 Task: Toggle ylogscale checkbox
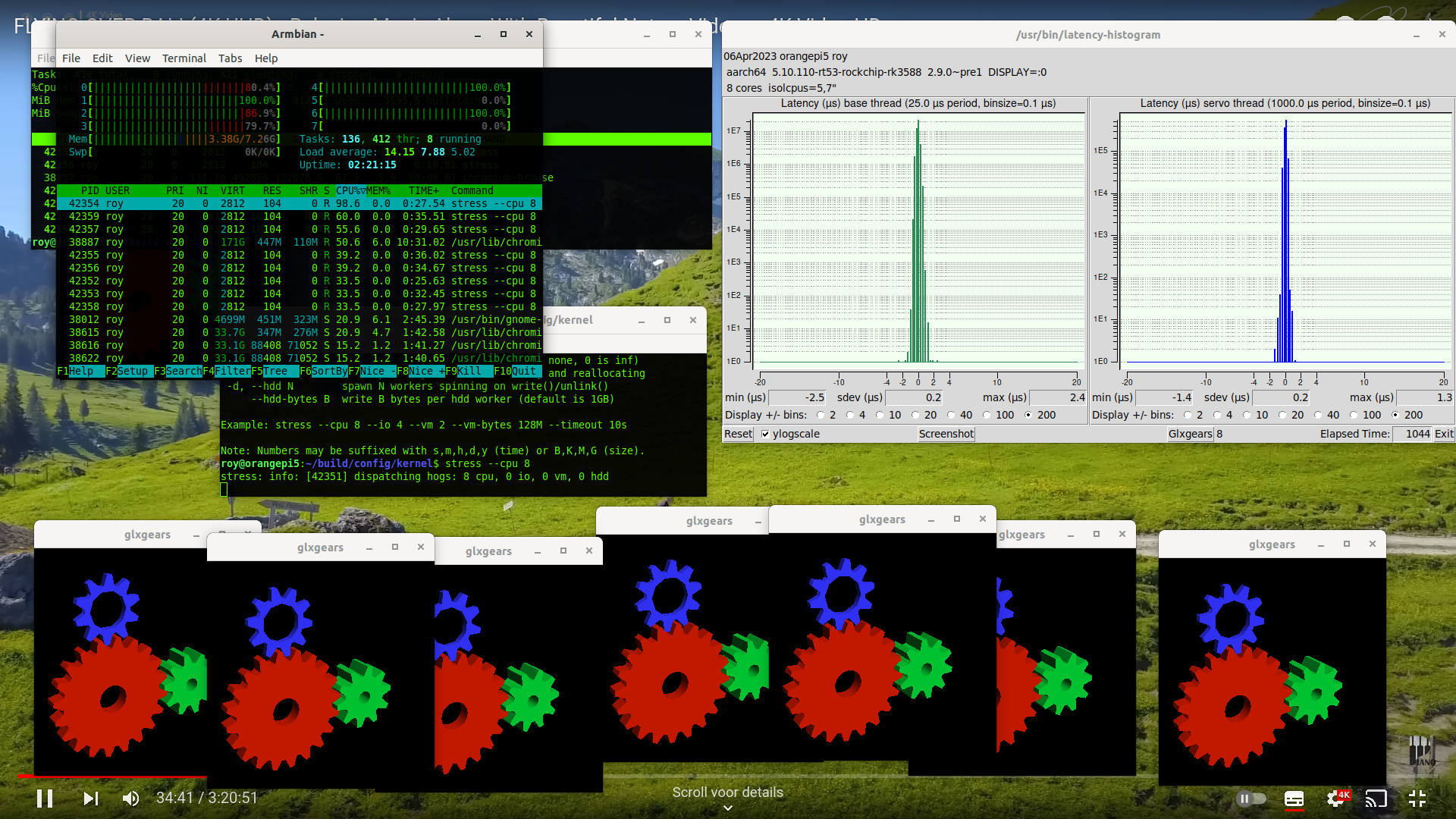pos(765,434)
